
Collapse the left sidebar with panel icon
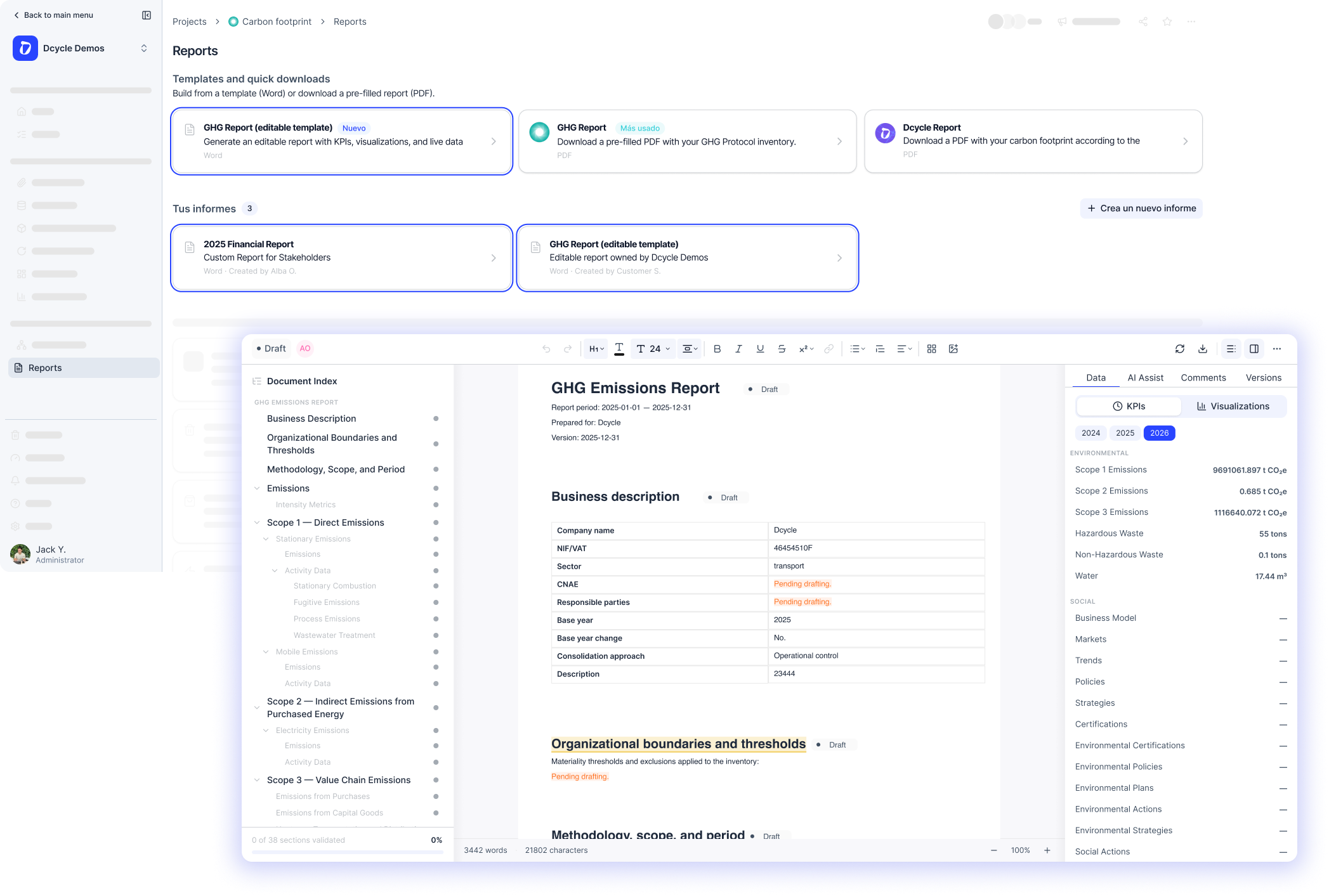point(147,15)
